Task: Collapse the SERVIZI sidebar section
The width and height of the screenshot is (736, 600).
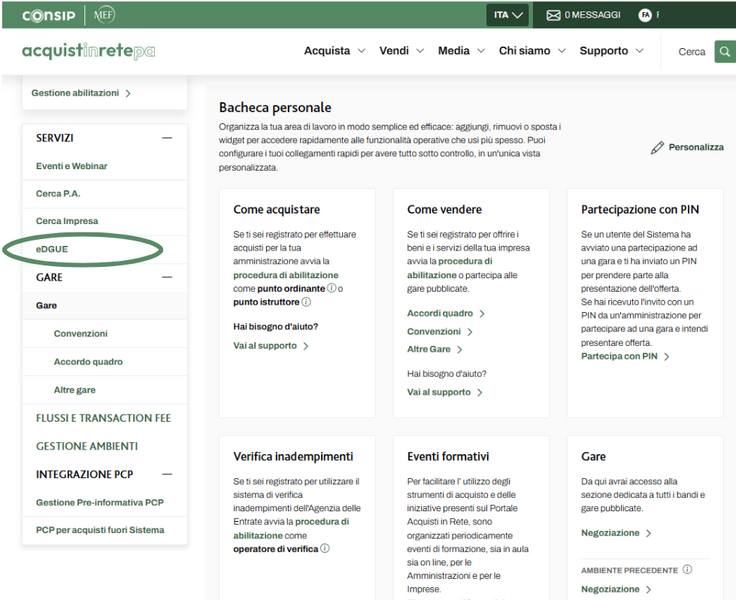Action: click(x=167, y=138)
